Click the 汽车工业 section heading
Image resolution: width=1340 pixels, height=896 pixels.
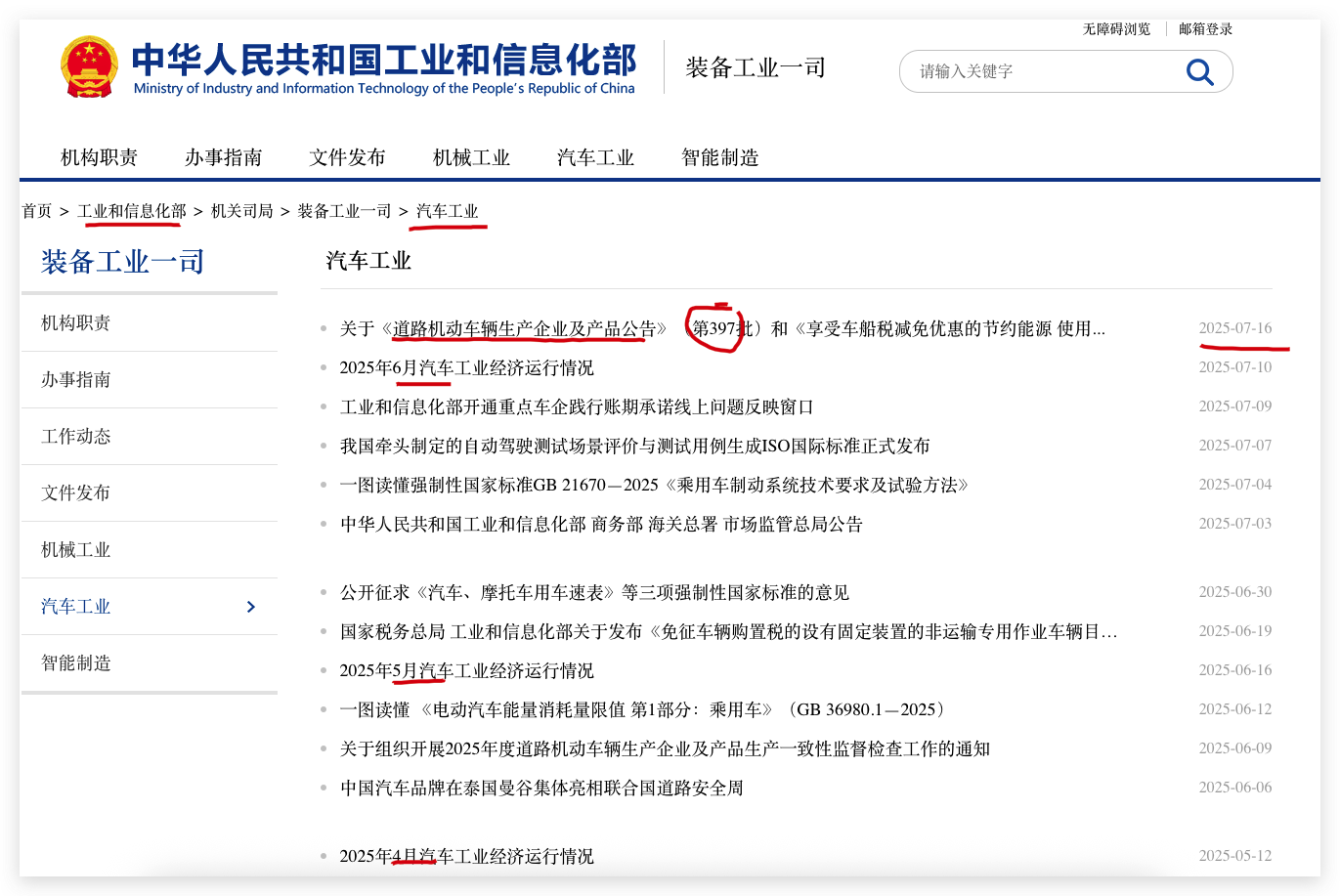pos(368,261)
